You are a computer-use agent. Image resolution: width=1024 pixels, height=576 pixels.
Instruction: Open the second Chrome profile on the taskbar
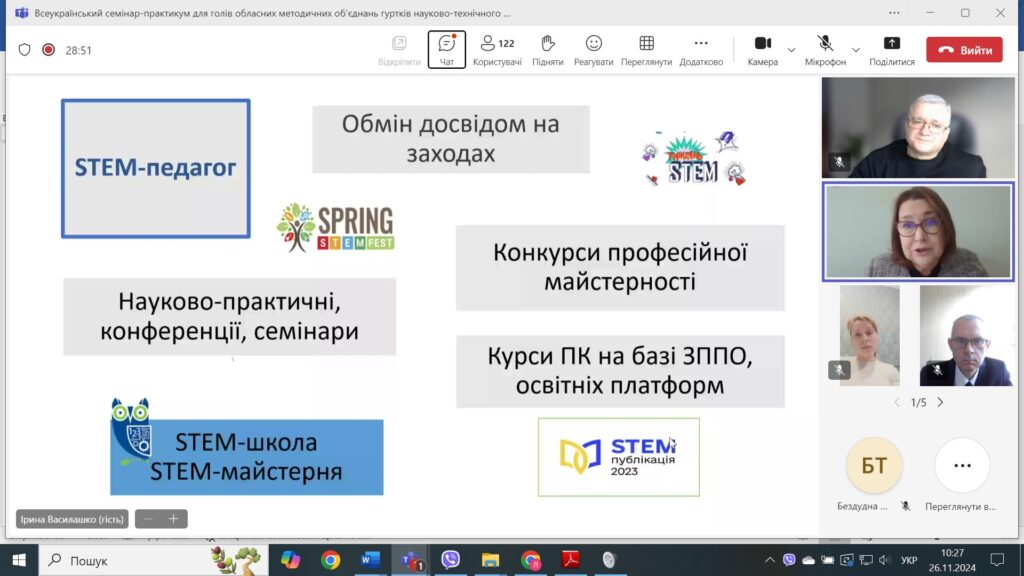point(531,560)
